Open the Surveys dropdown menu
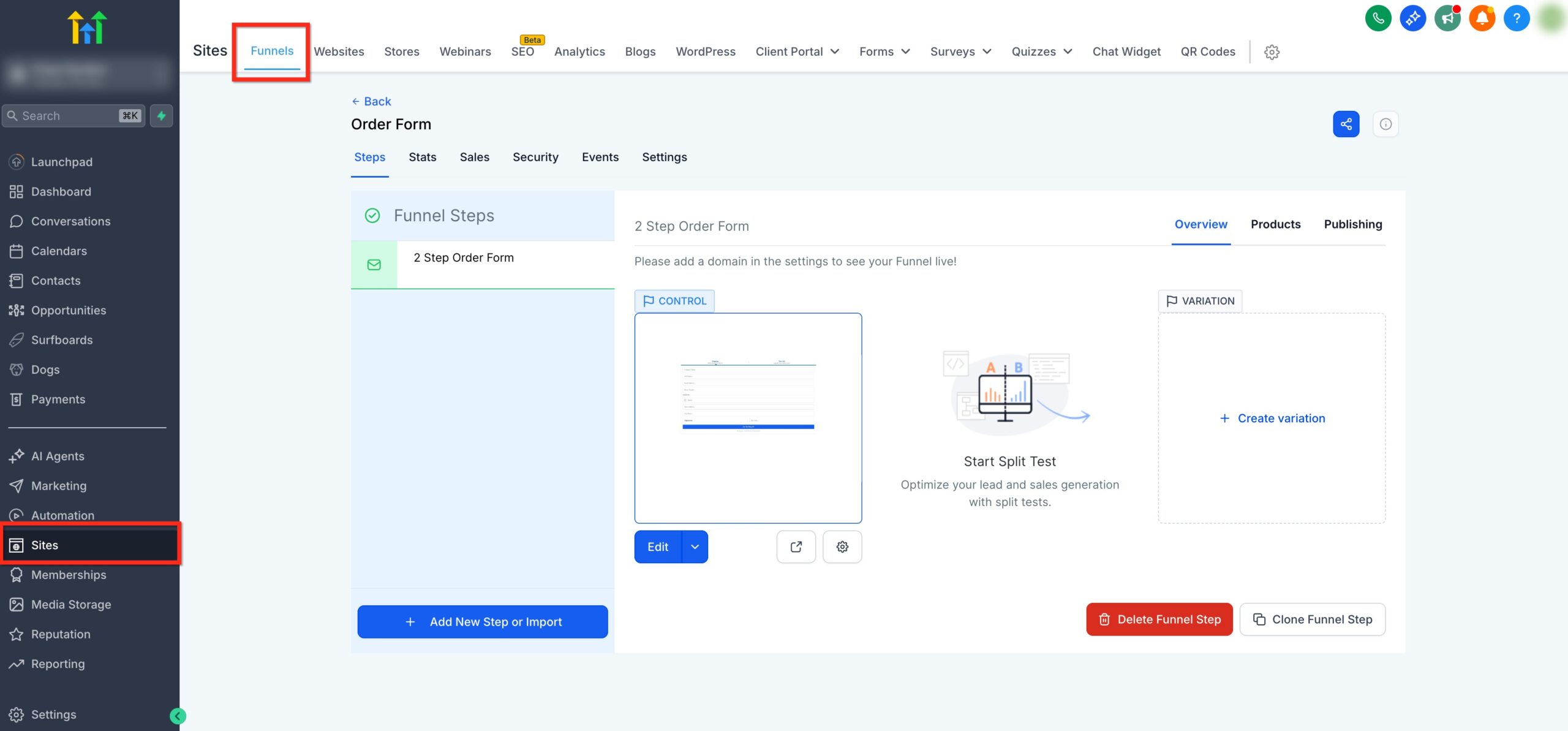 [x=959, y=51]
